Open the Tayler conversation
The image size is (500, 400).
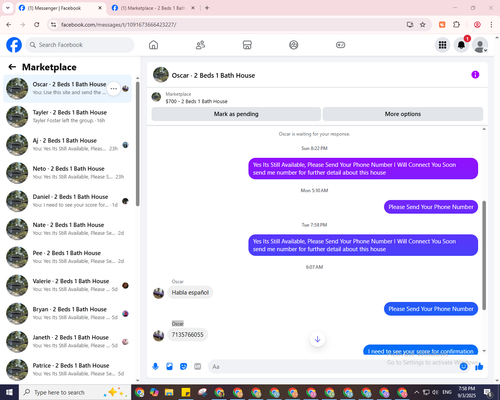(x=68, y=117)
